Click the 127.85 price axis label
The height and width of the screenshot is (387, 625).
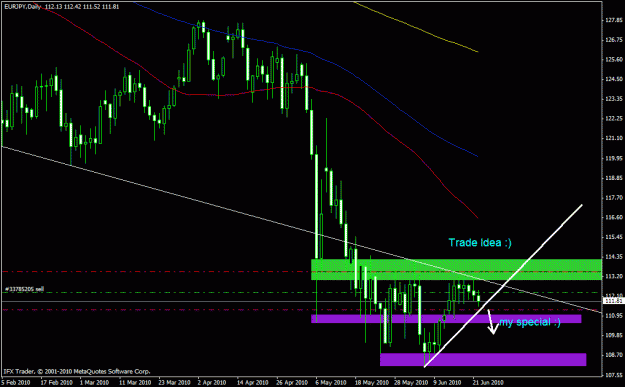614,20
